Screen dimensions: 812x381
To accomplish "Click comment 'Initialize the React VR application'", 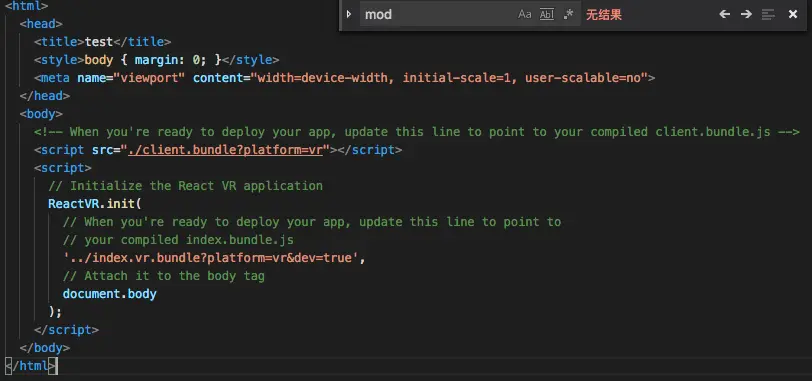I will 185,186.
